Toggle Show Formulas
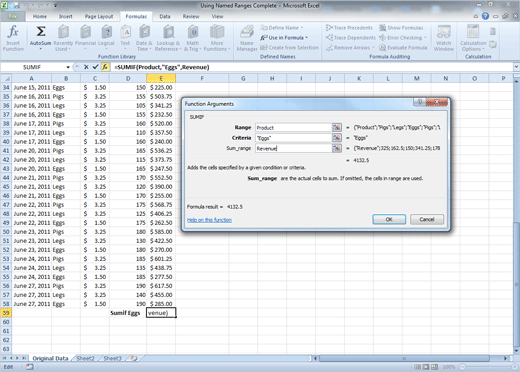 point(401,28)
